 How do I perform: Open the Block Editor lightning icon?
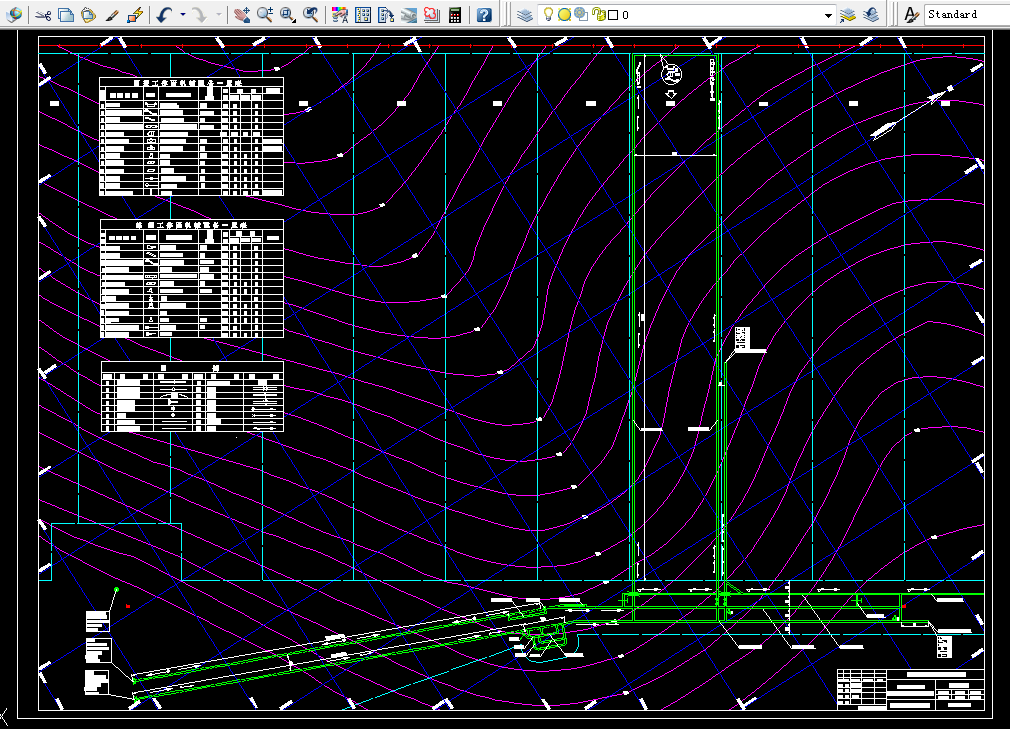coord(135,15)
